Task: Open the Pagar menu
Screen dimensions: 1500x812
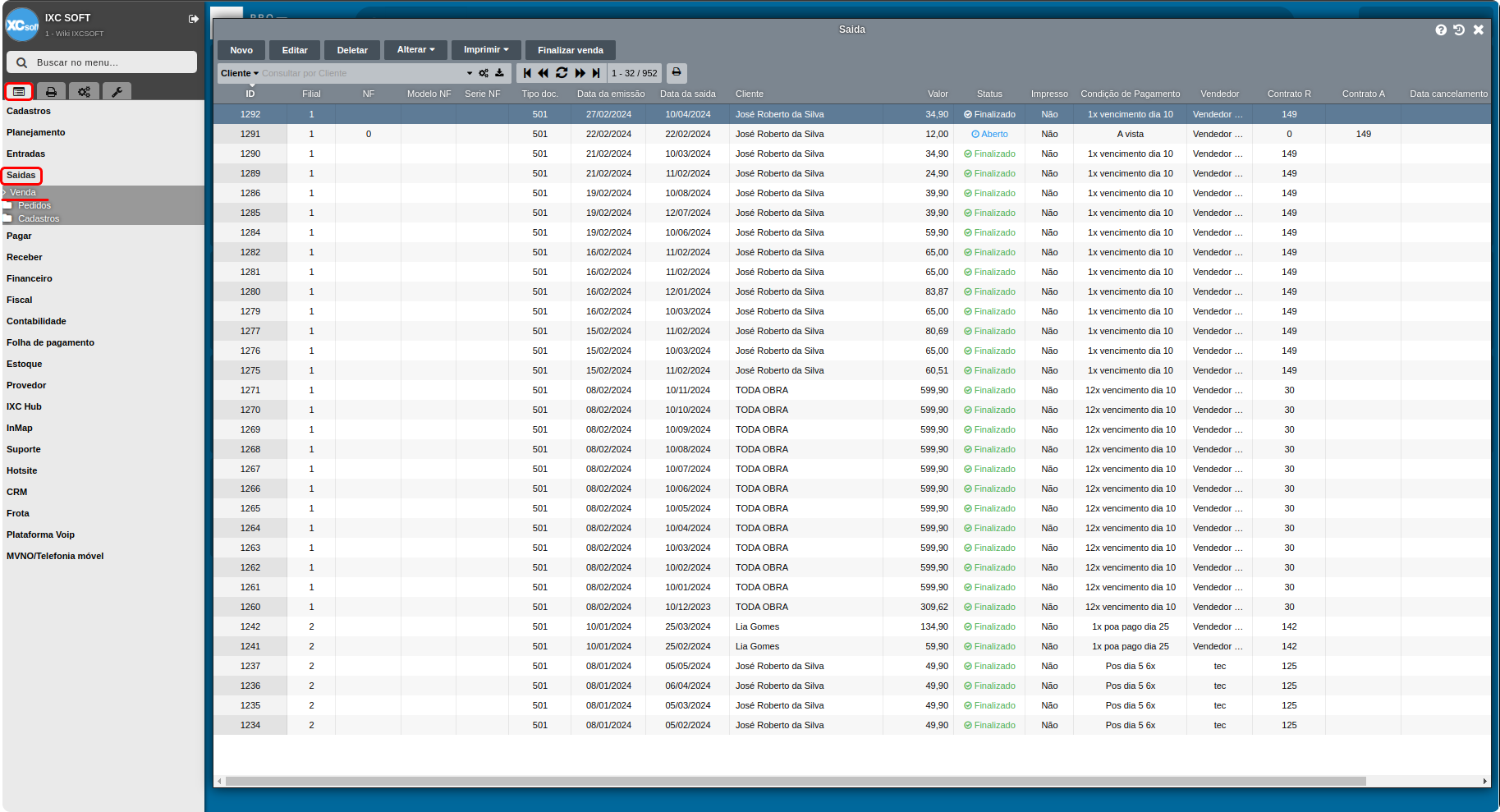Action: pos(19,236)
